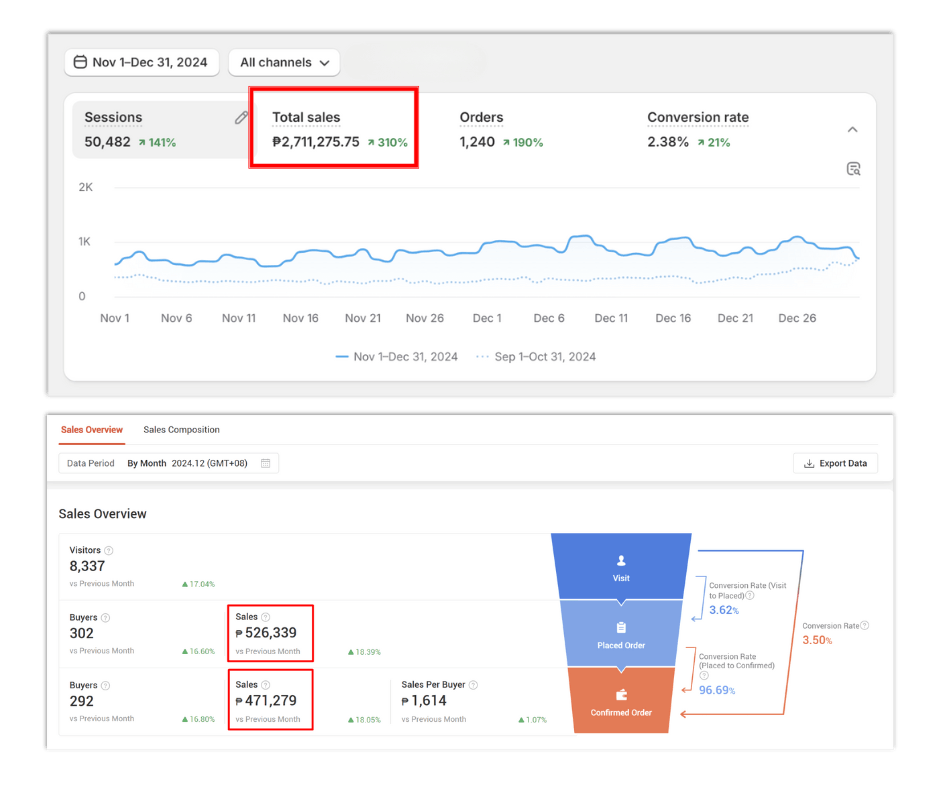Click help icon beside Sales ₱526,339
940x788 pixels.
[x=266, y=618]
